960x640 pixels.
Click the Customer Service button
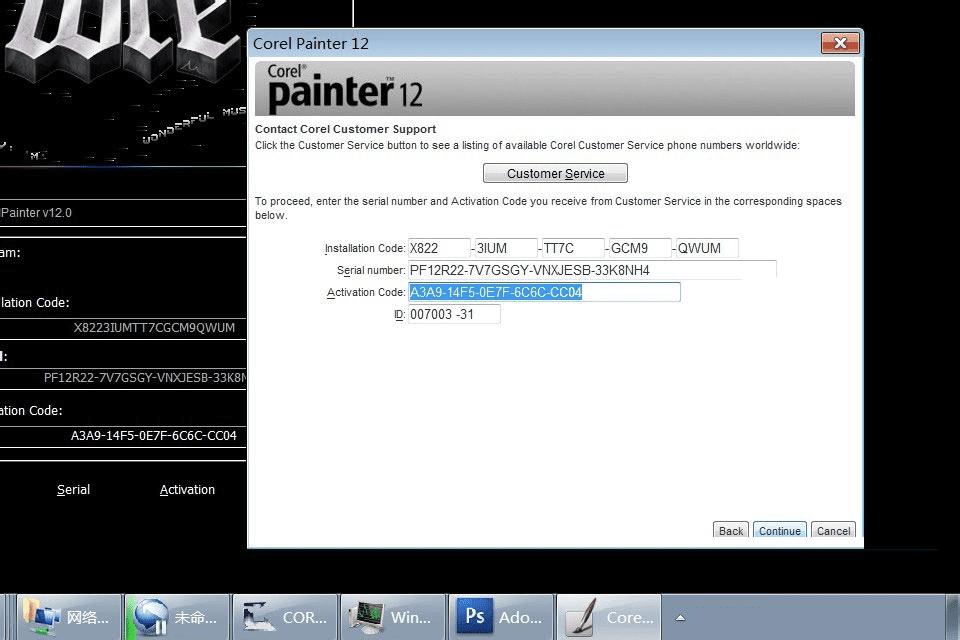tap(555, 173)
